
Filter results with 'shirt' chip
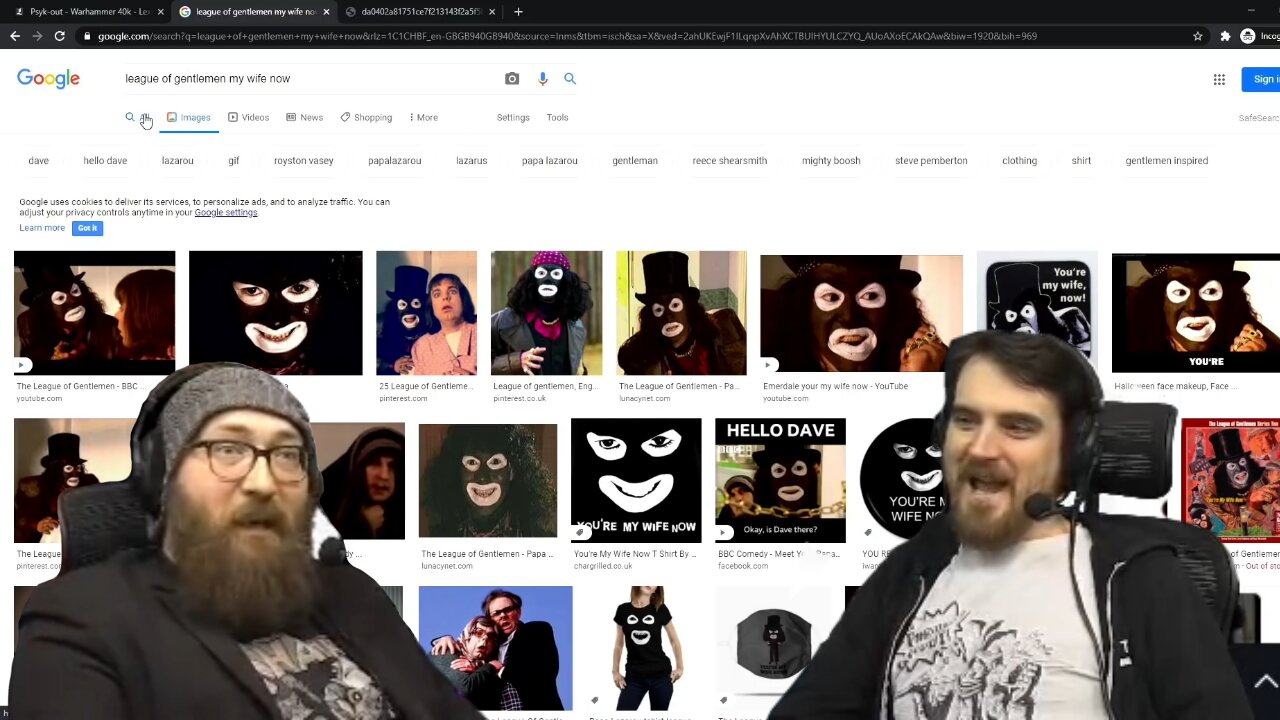[1081, 161]
